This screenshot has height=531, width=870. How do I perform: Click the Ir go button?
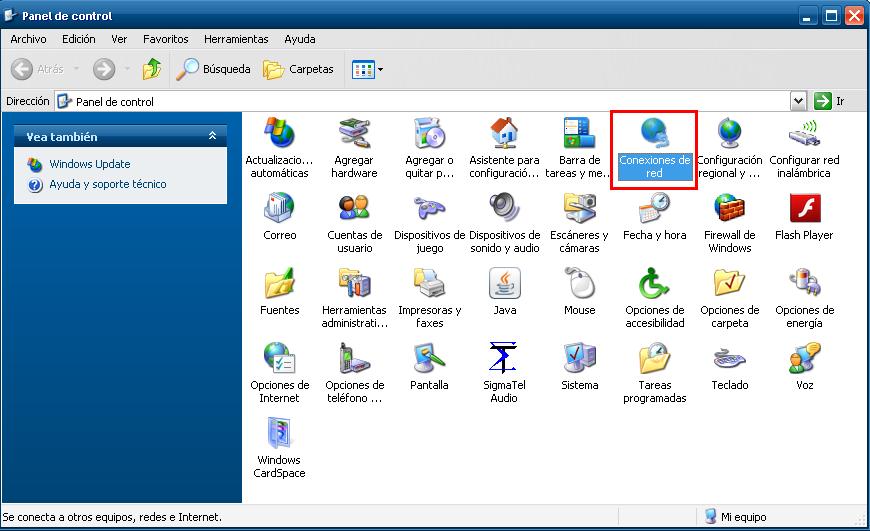[830, 101]
